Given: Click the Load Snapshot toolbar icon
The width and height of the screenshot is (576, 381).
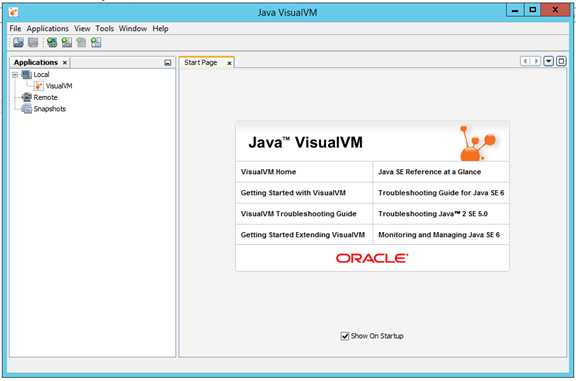Looking at the screenshot, I should pos(18,43).
